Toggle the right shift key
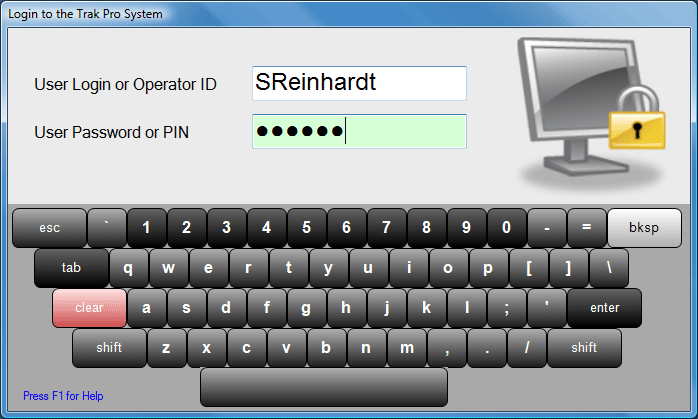This screenshot has height=419, width=698. click(584, 348)
